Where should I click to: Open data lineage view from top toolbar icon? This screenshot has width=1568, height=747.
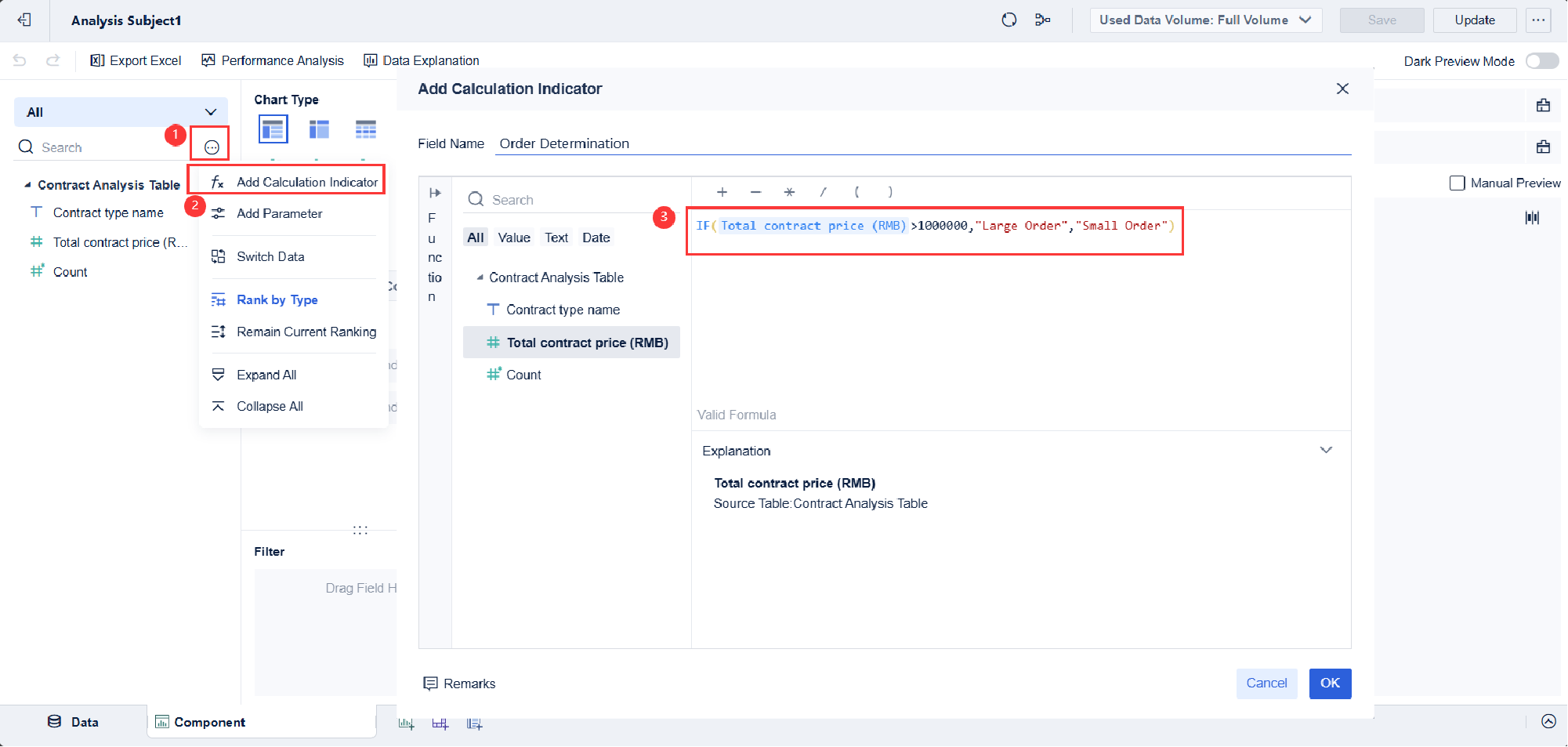point(1043,20)
